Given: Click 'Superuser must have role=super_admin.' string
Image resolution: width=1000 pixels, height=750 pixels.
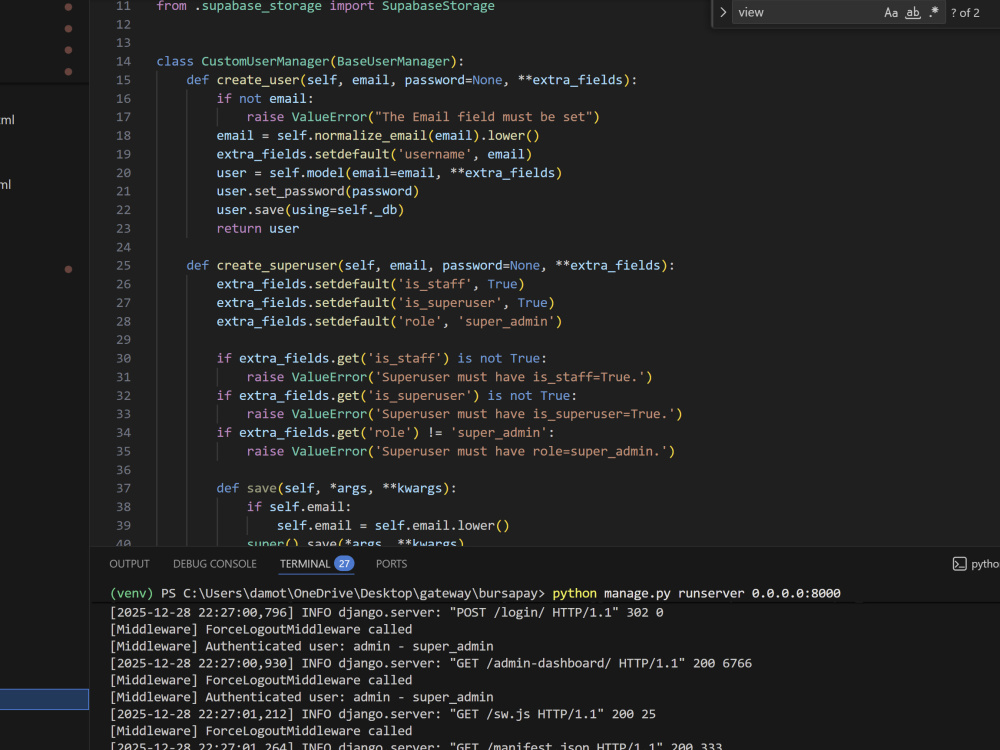Looking at the screenshot, I should [x=521, y=451].
